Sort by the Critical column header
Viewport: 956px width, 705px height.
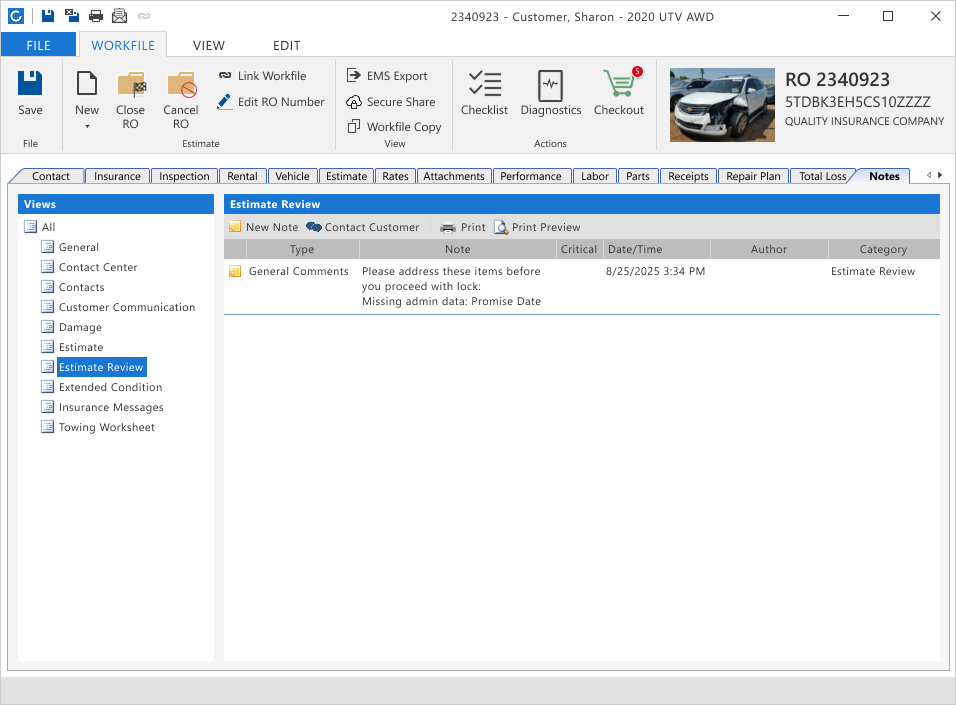[x=579, y=249]
